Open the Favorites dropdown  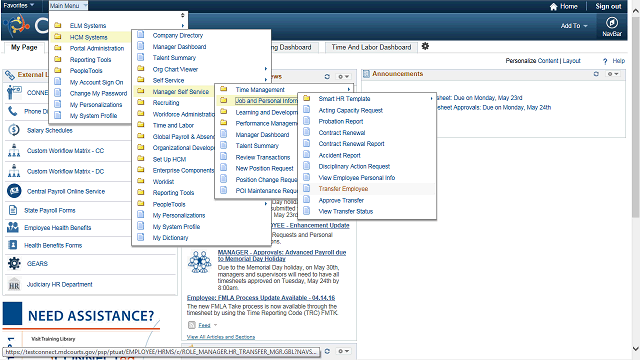tap(19, 5)
